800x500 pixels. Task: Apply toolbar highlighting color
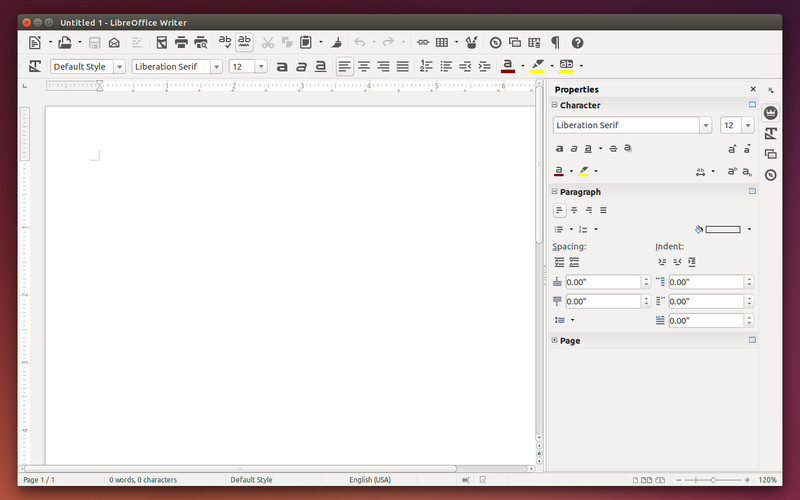537,66
